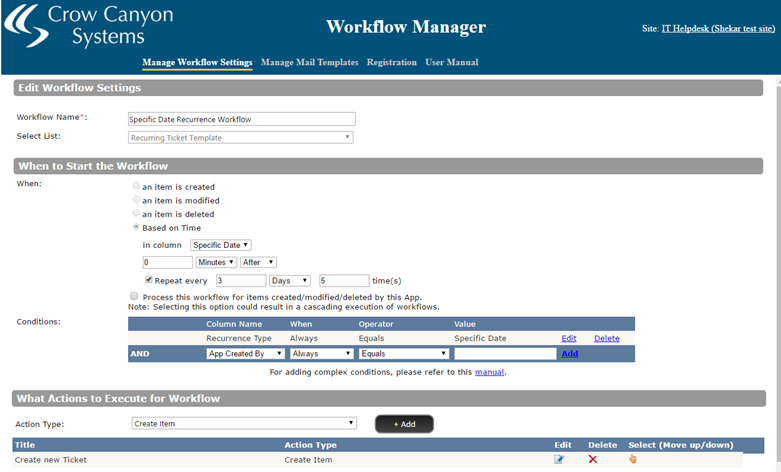Click the page vertical scrollbar

778,273
